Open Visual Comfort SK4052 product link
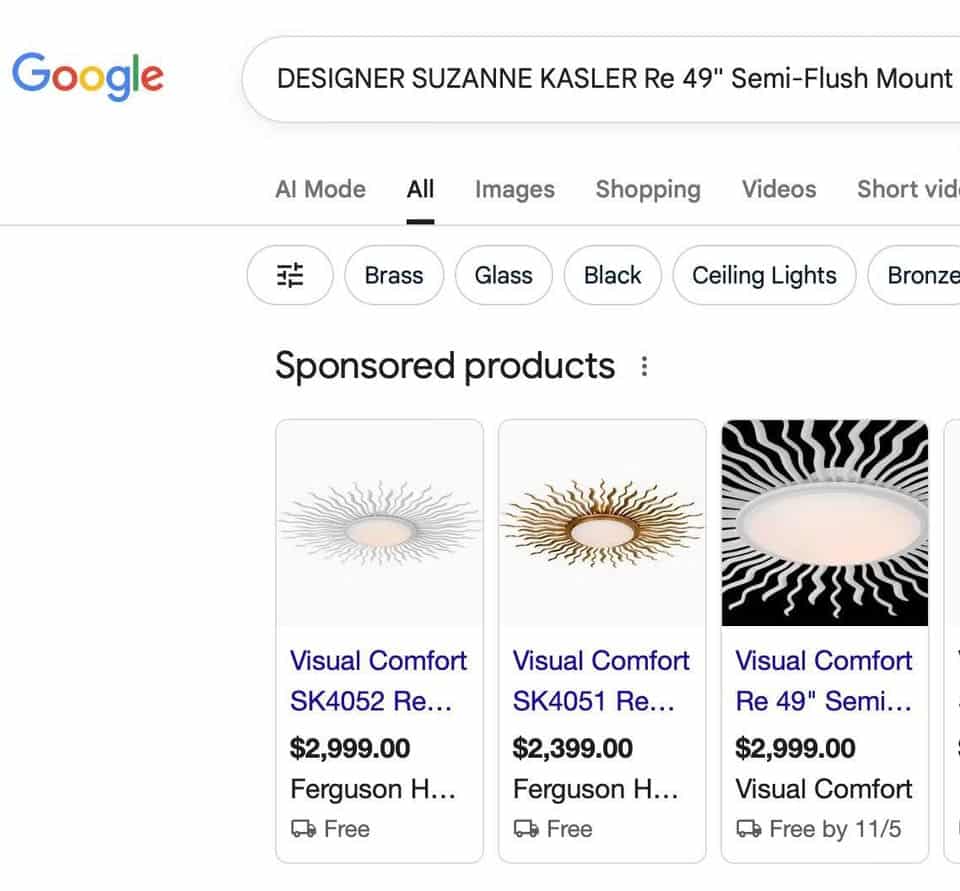 (x=378, y=680)
